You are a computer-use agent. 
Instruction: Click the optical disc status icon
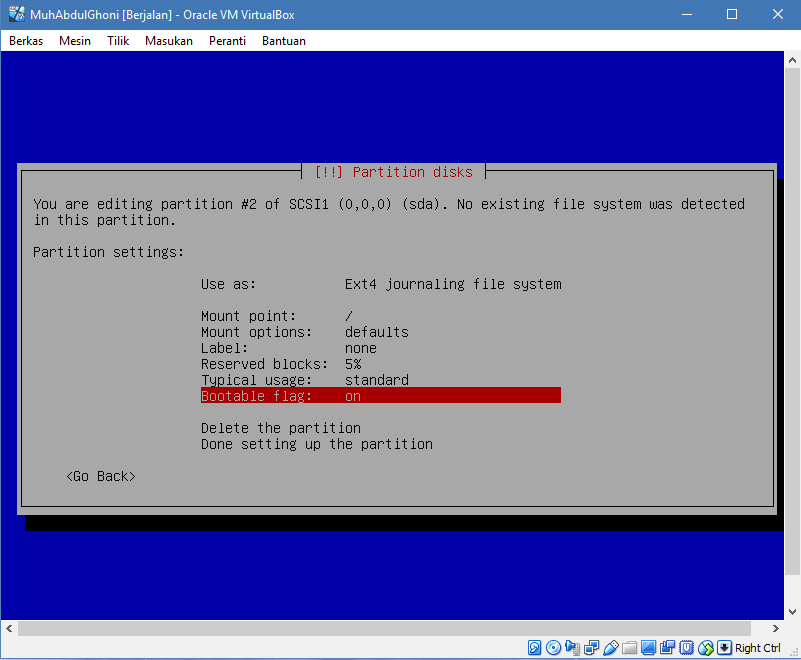(553, 648)
